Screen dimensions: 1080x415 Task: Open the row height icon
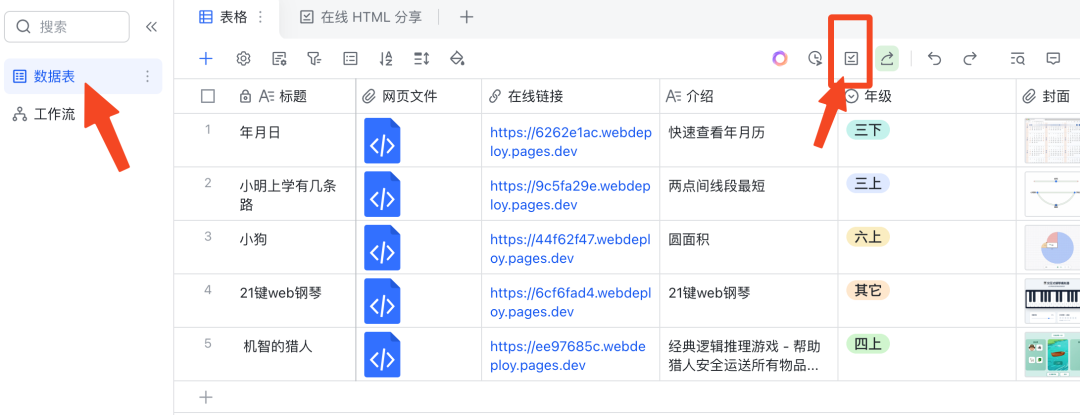pos(422,58)
